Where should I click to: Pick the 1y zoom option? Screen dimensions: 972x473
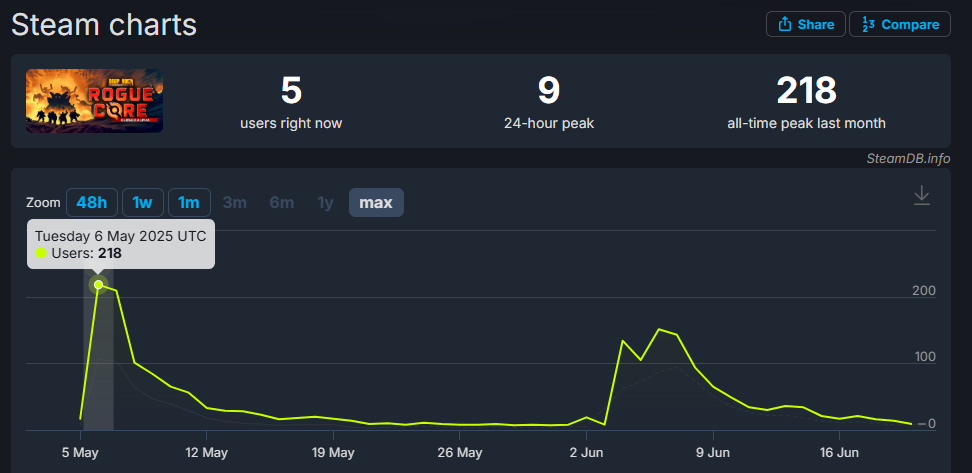(325, 203)
